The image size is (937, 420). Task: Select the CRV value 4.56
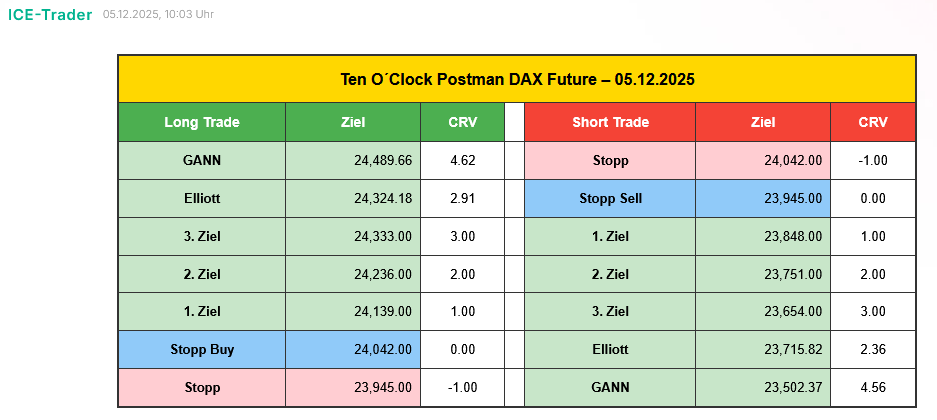[873, 387]
